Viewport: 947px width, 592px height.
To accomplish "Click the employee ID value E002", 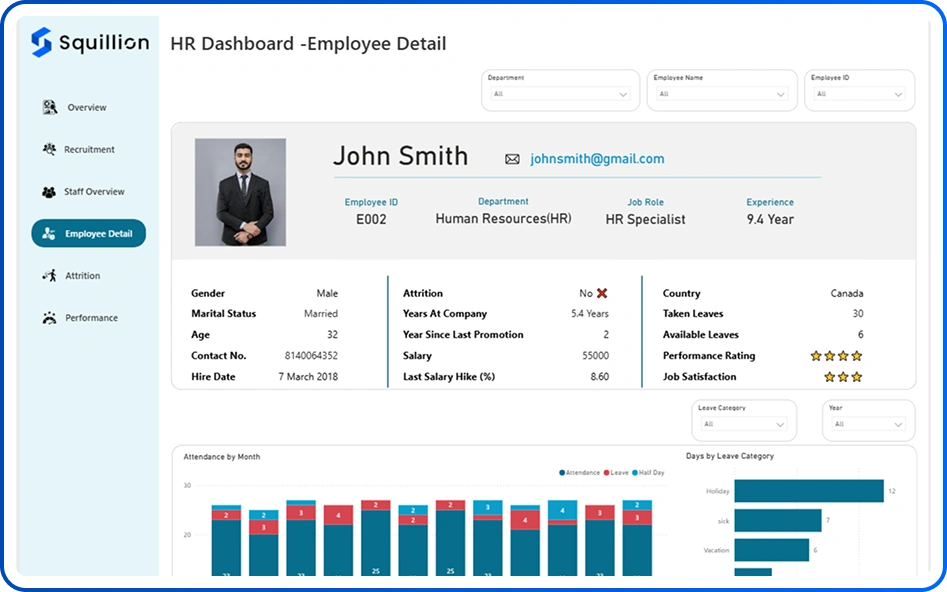I will point(371,219).
